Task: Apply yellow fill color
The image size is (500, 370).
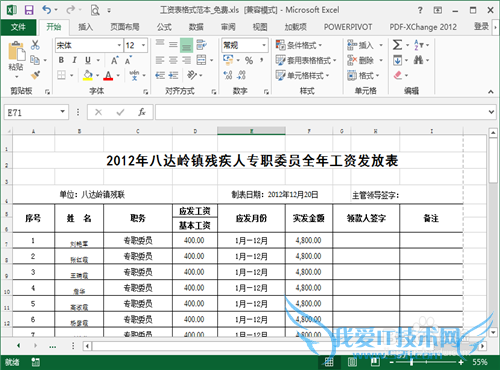Action: [88, 75]
